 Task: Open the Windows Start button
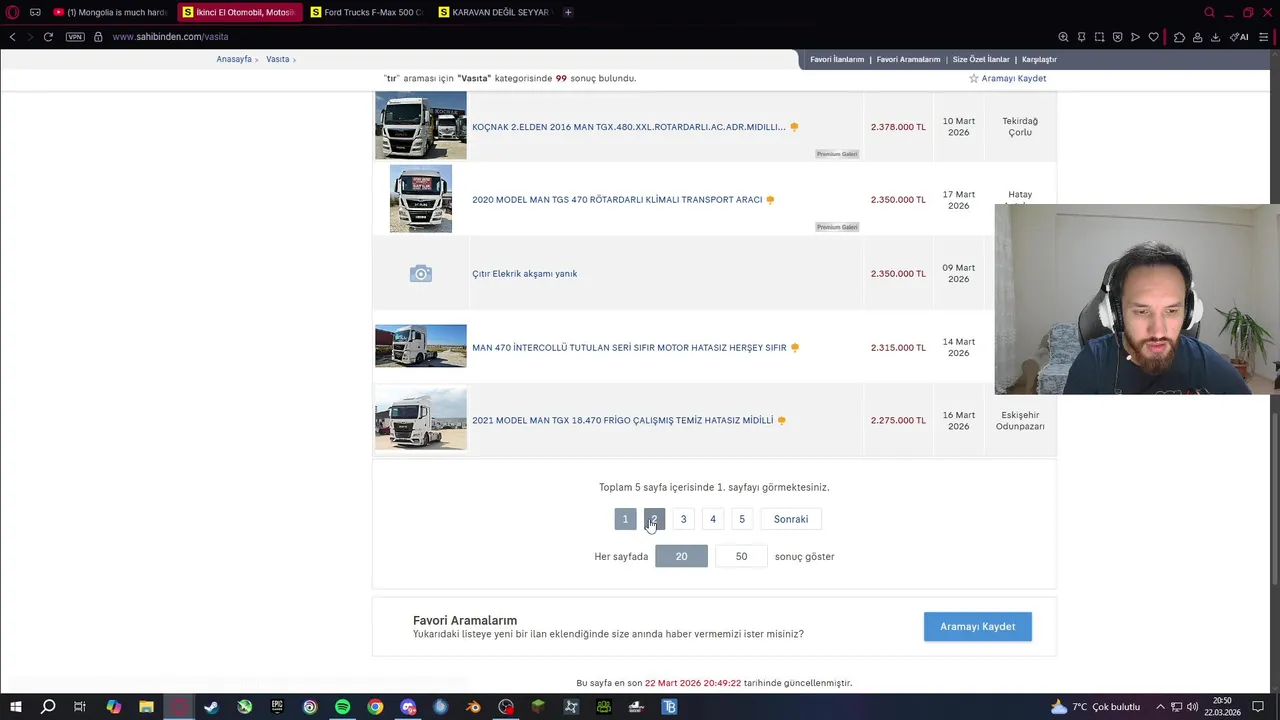(16, 707)
